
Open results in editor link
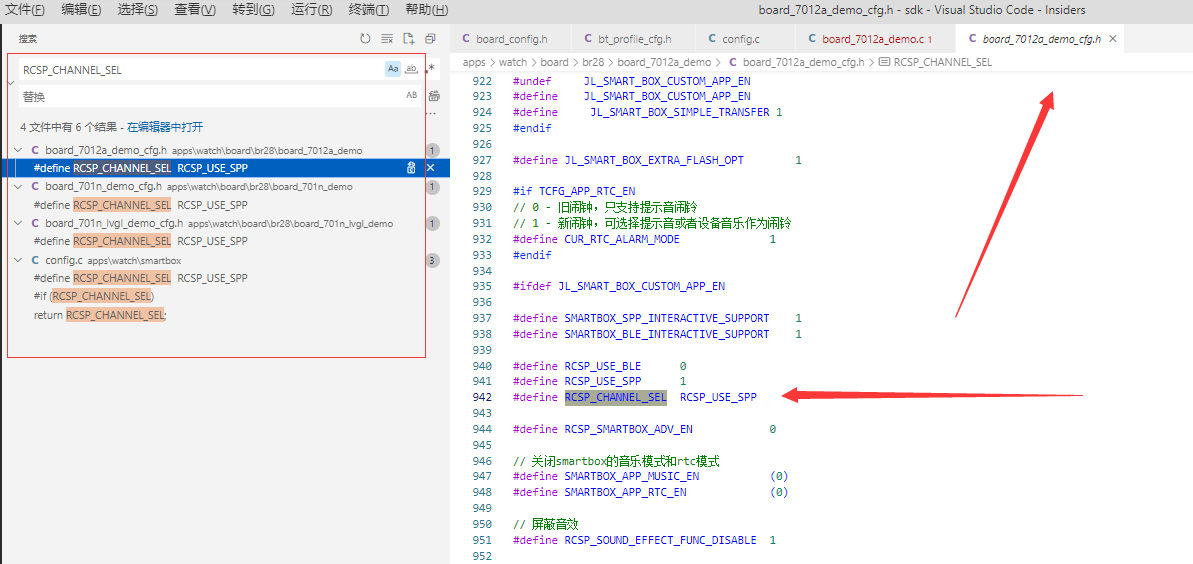165,127
